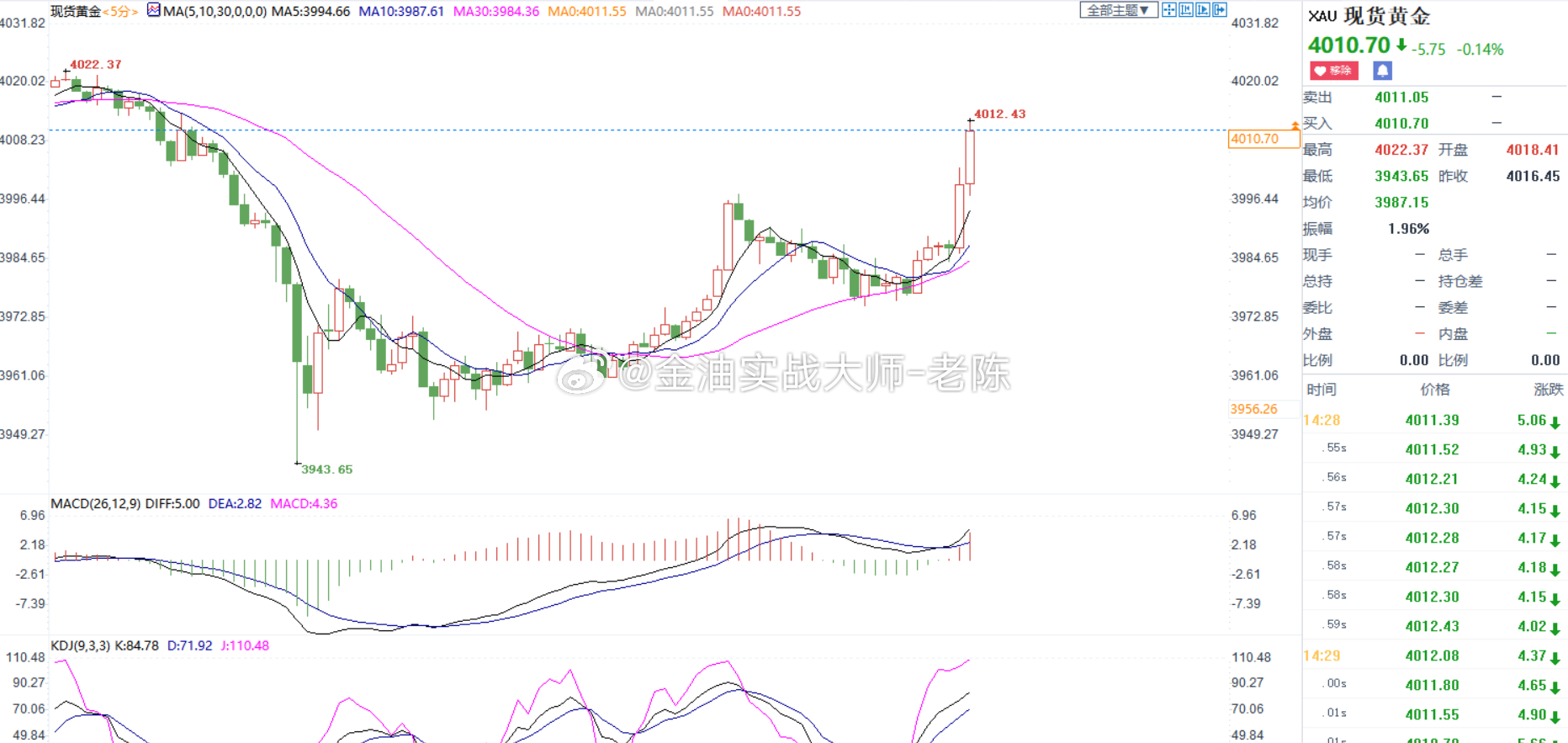This screenshot has width=1568, height=743.
Task: Click the chart export arrow icon
Action: coord(1220,10)
